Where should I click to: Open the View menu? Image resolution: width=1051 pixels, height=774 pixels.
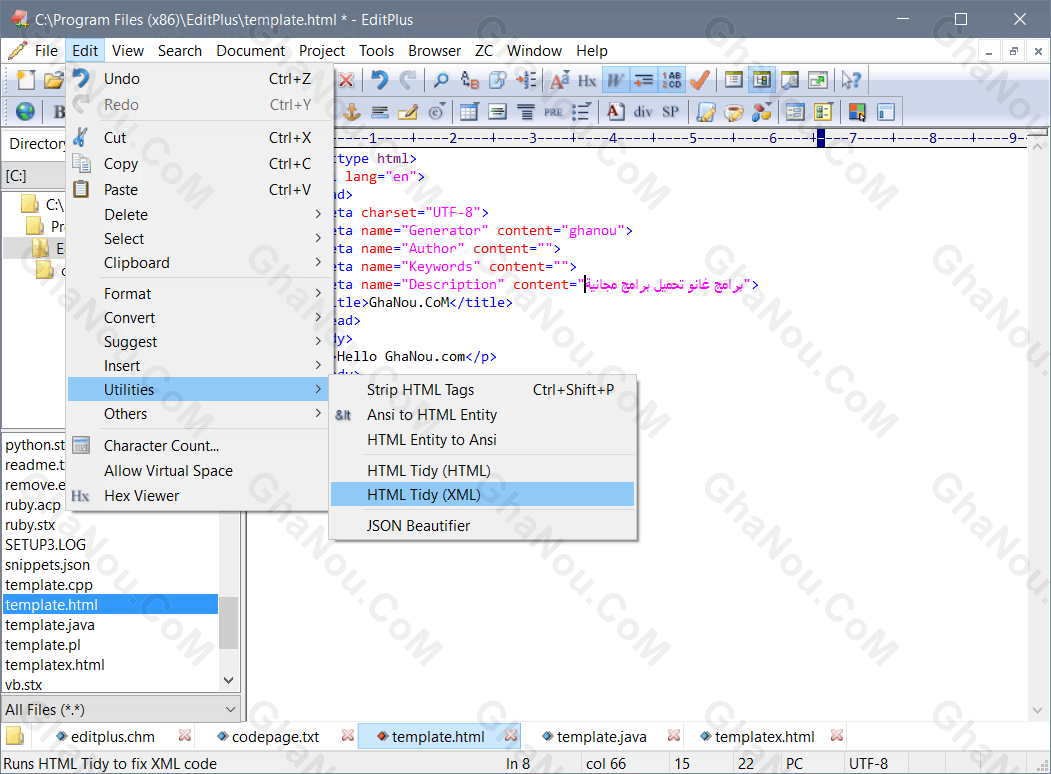(127, 51)
